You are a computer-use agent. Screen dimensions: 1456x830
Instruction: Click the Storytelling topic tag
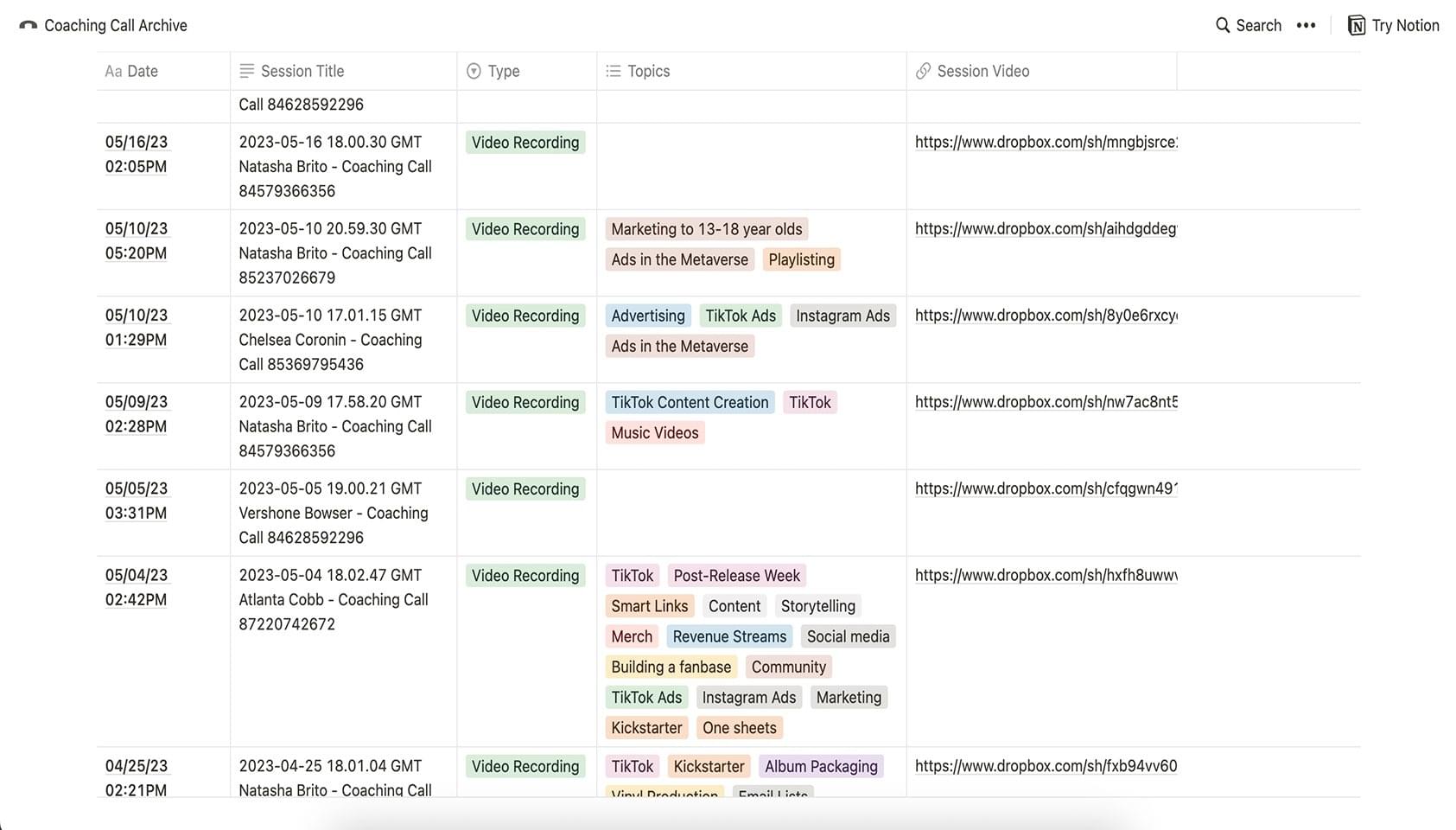(818, 606)
